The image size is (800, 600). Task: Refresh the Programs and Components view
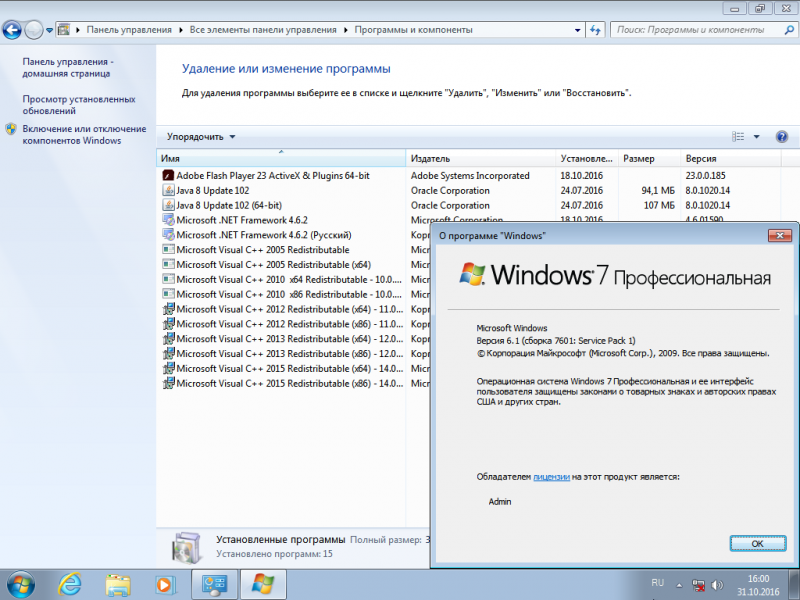click(595, 30)
